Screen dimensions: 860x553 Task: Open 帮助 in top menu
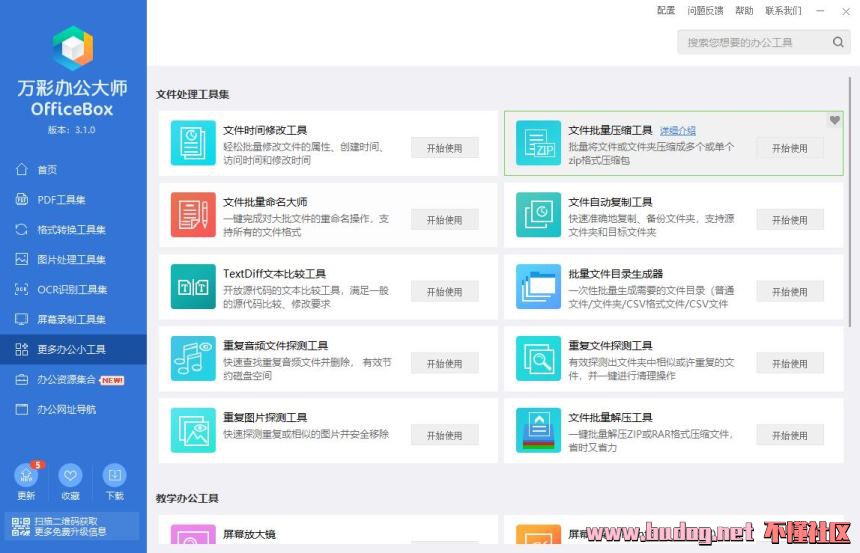point(744,10)
